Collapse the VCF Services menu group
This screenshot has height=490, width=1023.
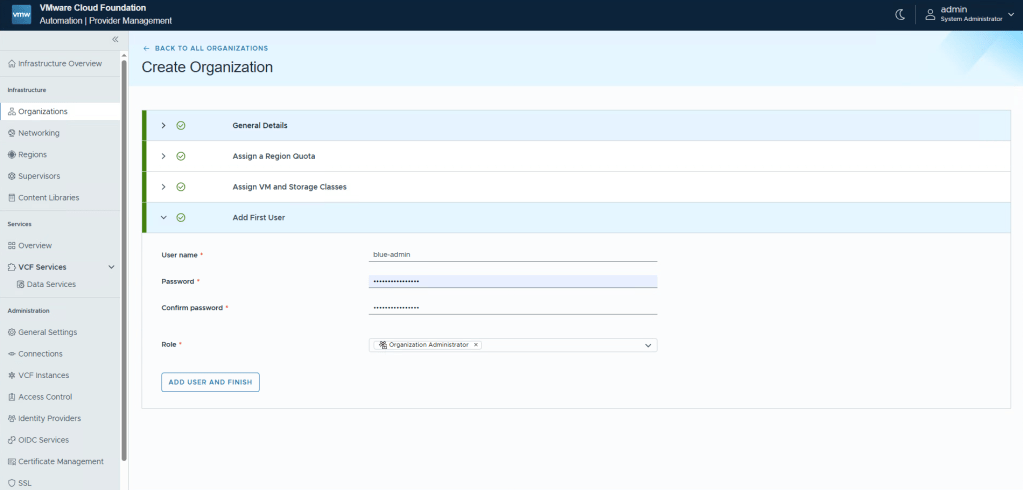pyautogui.click(x=111, y=267)
